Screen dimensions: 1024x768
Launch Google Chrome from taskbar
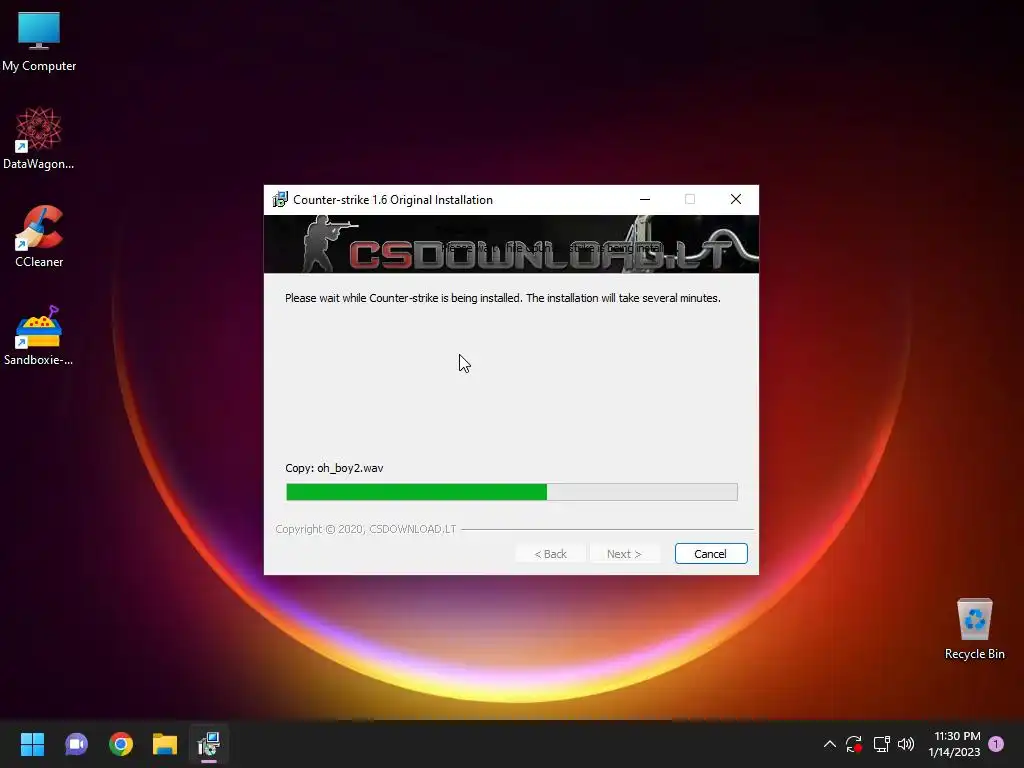pos(121,744)
